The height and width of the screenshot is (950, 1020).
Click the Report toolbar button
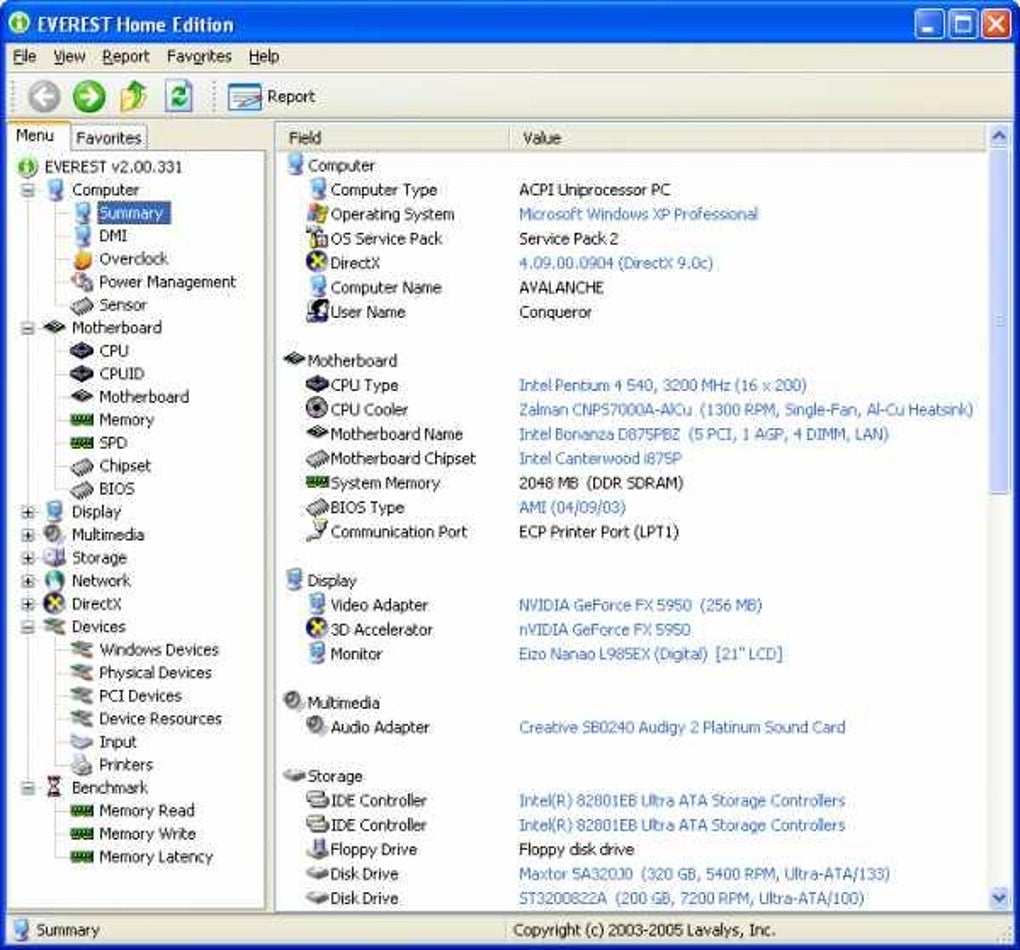pos(271,97)
